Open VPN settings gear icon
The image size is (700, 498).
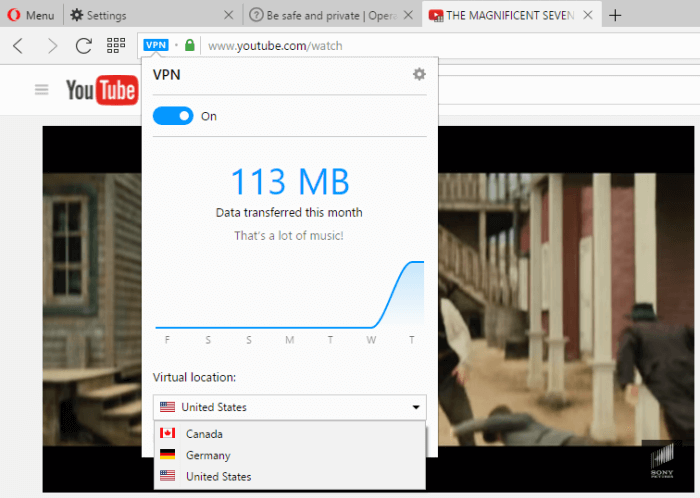(x=419, y=74)
